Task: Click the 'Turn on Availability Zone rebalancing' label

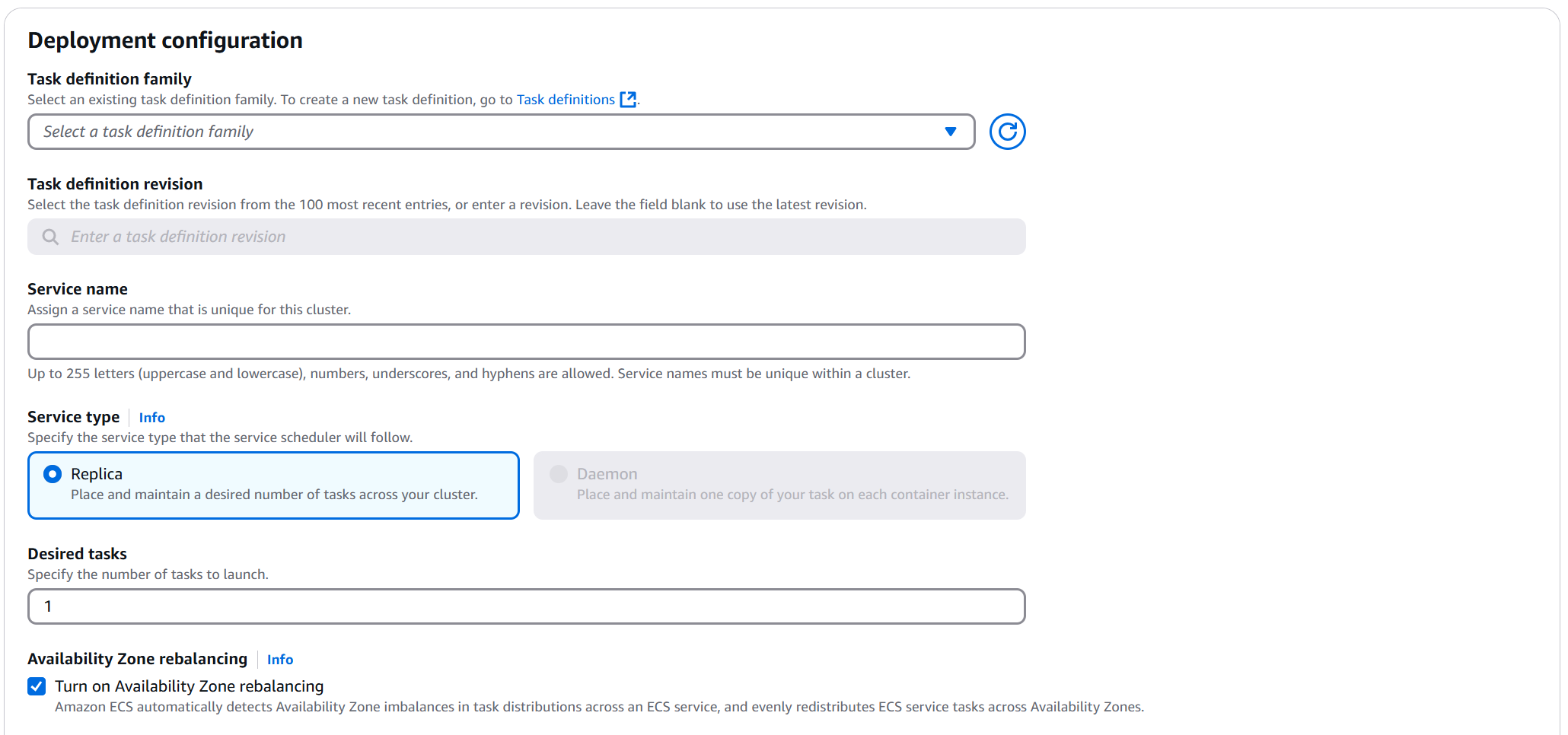Action: click(x=190, y=686)
